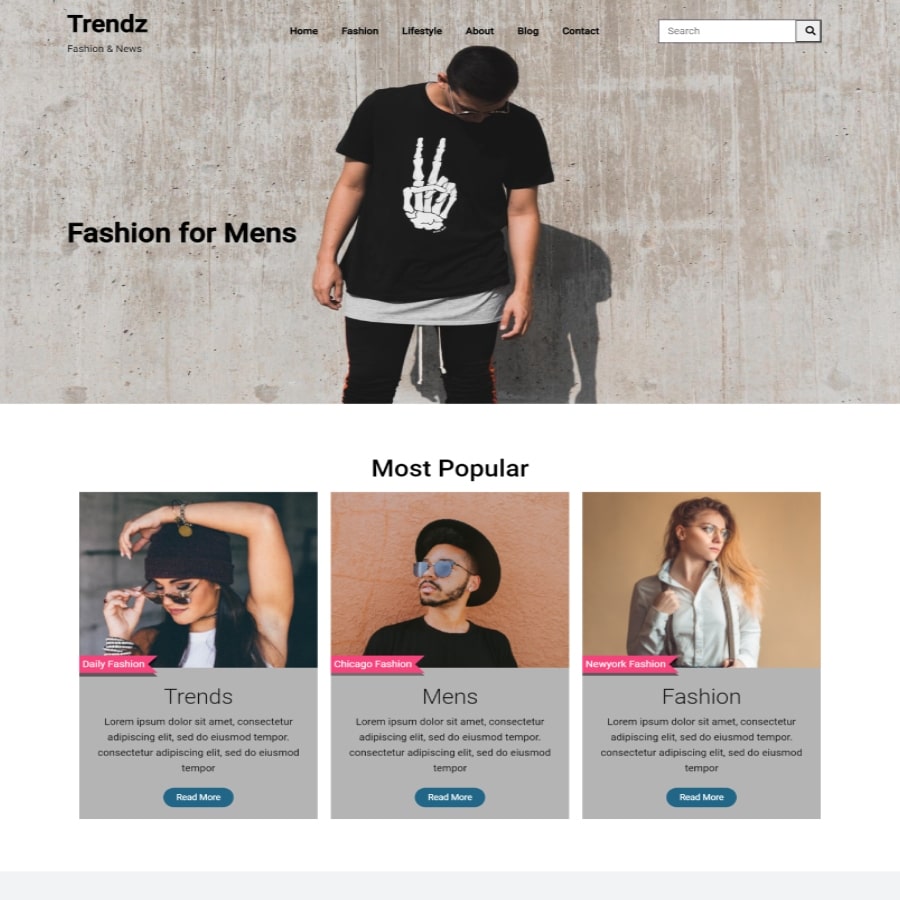Click Read More under Trends card

(198, 797)
